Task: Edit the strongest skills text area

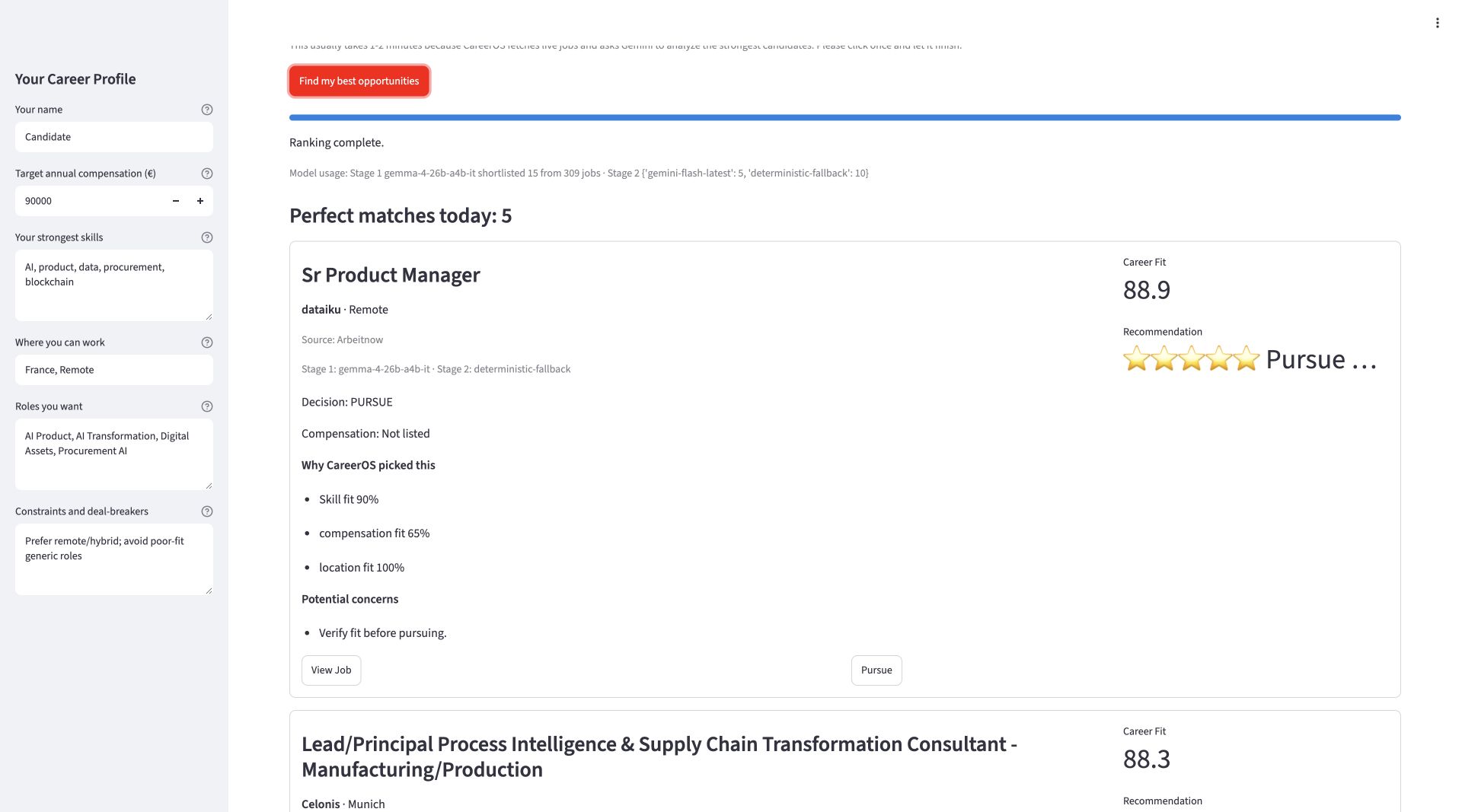Action: 114,285
